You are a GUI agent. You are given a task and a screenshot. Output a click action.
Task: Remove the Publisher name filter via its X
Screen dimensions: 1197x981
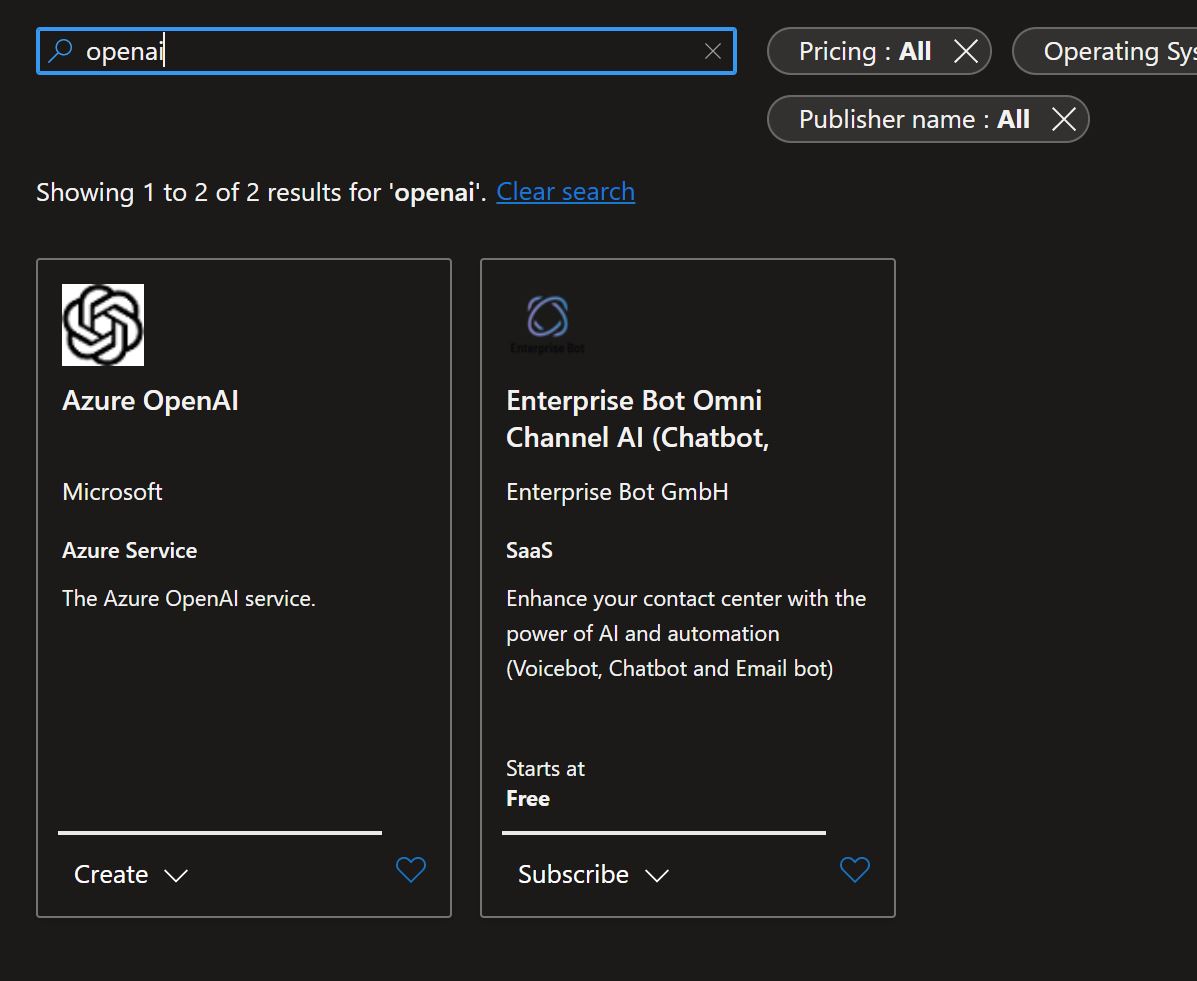pyautogui.click(x=1063, y=118)
